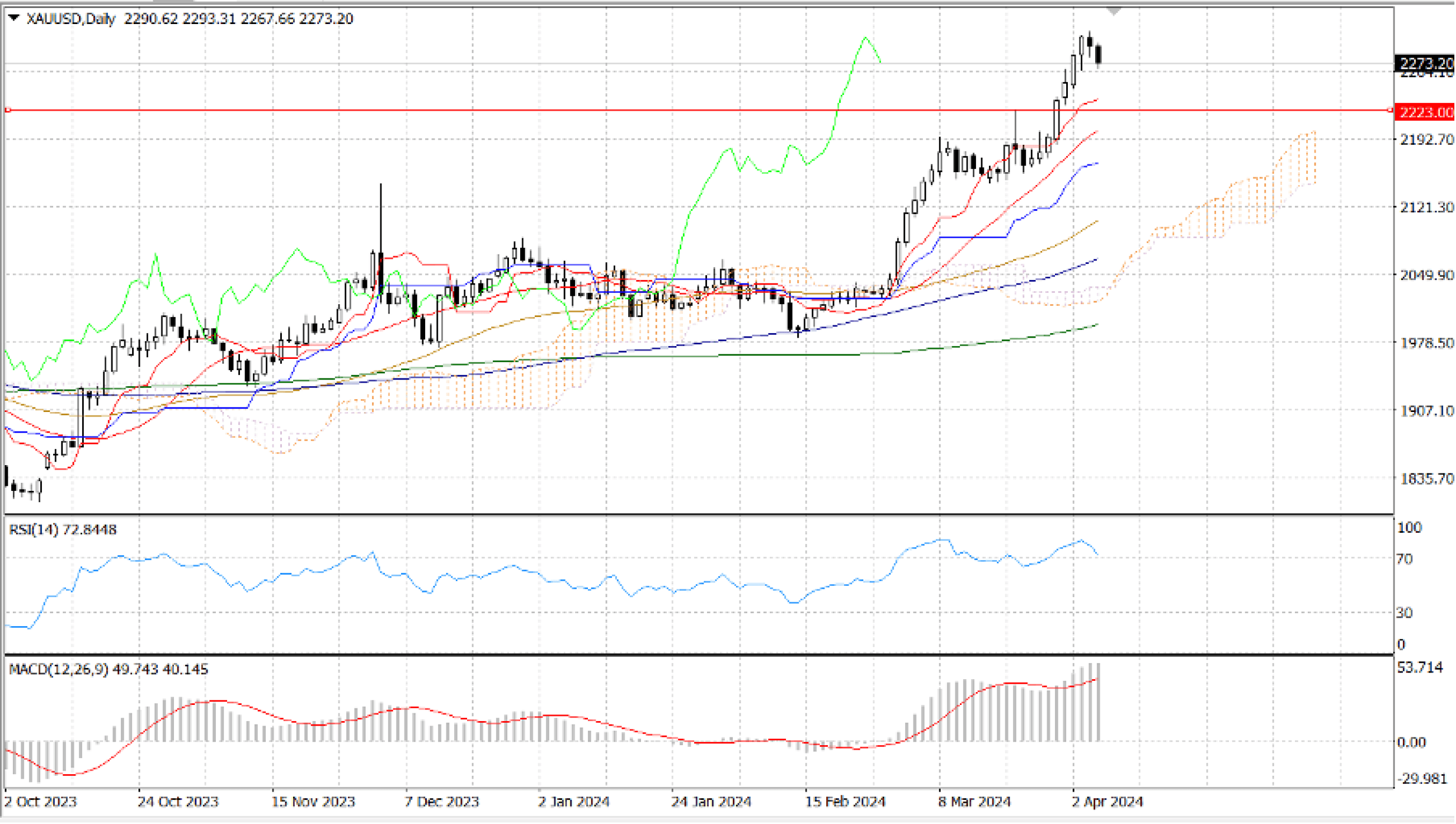Click the 7 Dec 2023 date label
This screenshot has height=824, width=1456.
pos(441,802)
